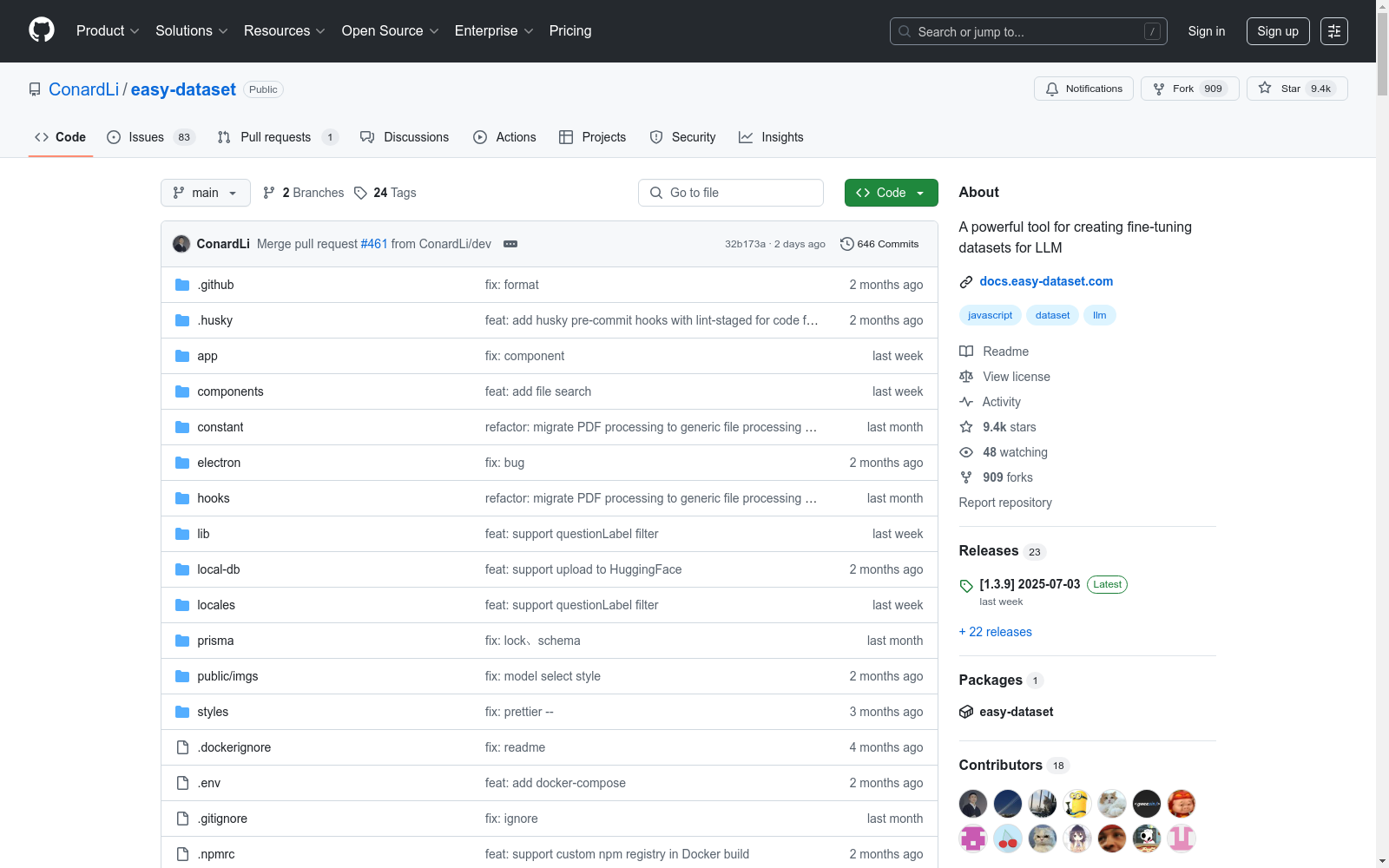Open Readme via book icon
1389x868 pixels.
(966, 352)
